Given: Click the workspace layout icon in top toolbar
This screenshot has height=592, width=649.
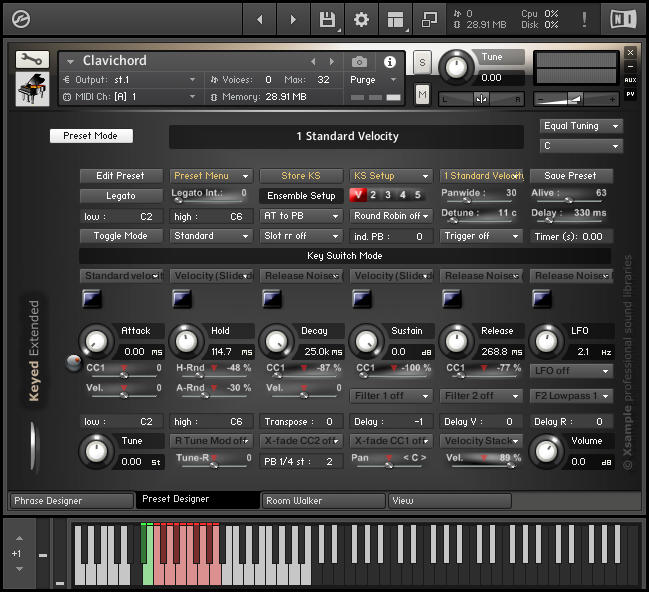Looking at the screenshot, I should 396,19.
